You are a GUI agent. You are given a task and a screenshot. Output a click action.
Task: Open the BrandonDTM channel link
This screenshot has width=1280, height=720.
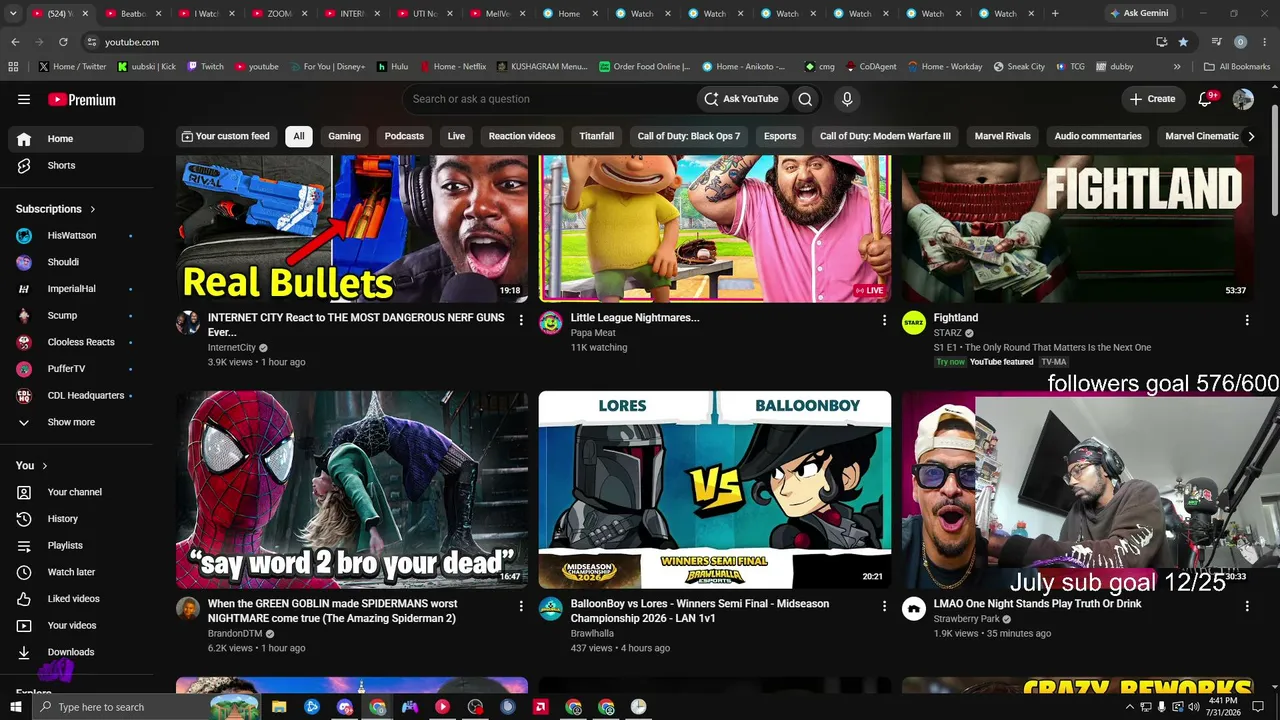[235, 633]
